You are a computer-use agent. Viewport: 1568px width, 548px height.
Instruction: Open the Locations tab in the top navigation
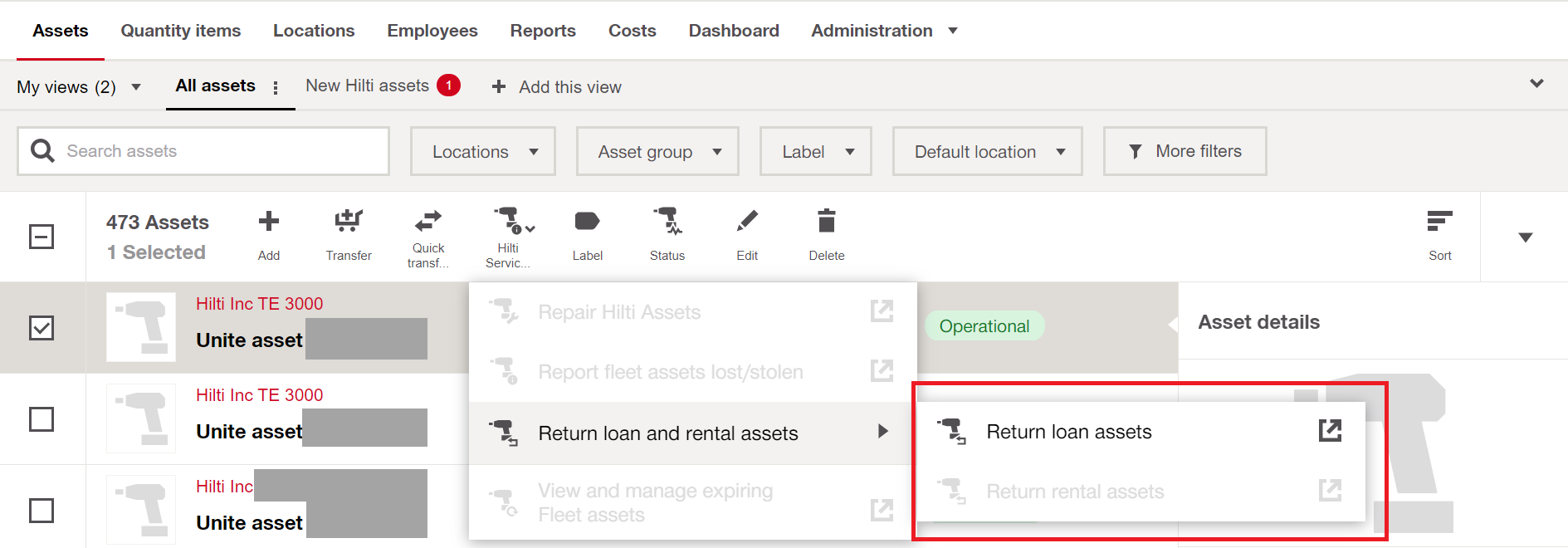click(314, 31)
